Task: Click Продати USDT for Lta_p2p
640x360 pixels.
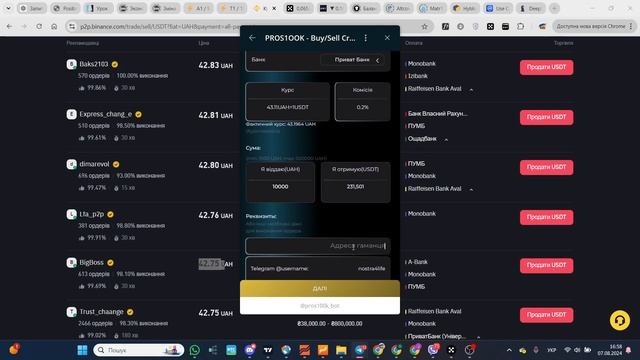Action: pyautogui.click(x=546, y=217)
